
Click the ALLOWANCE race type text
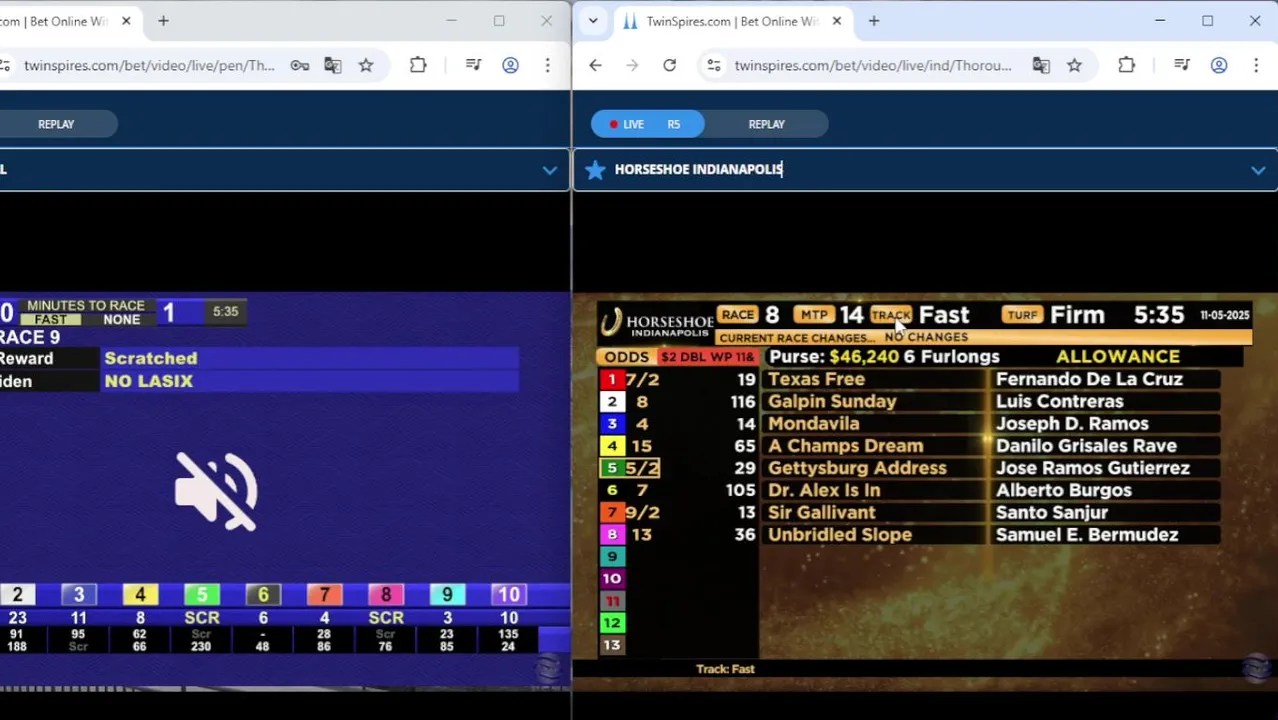coord(1118,357)
